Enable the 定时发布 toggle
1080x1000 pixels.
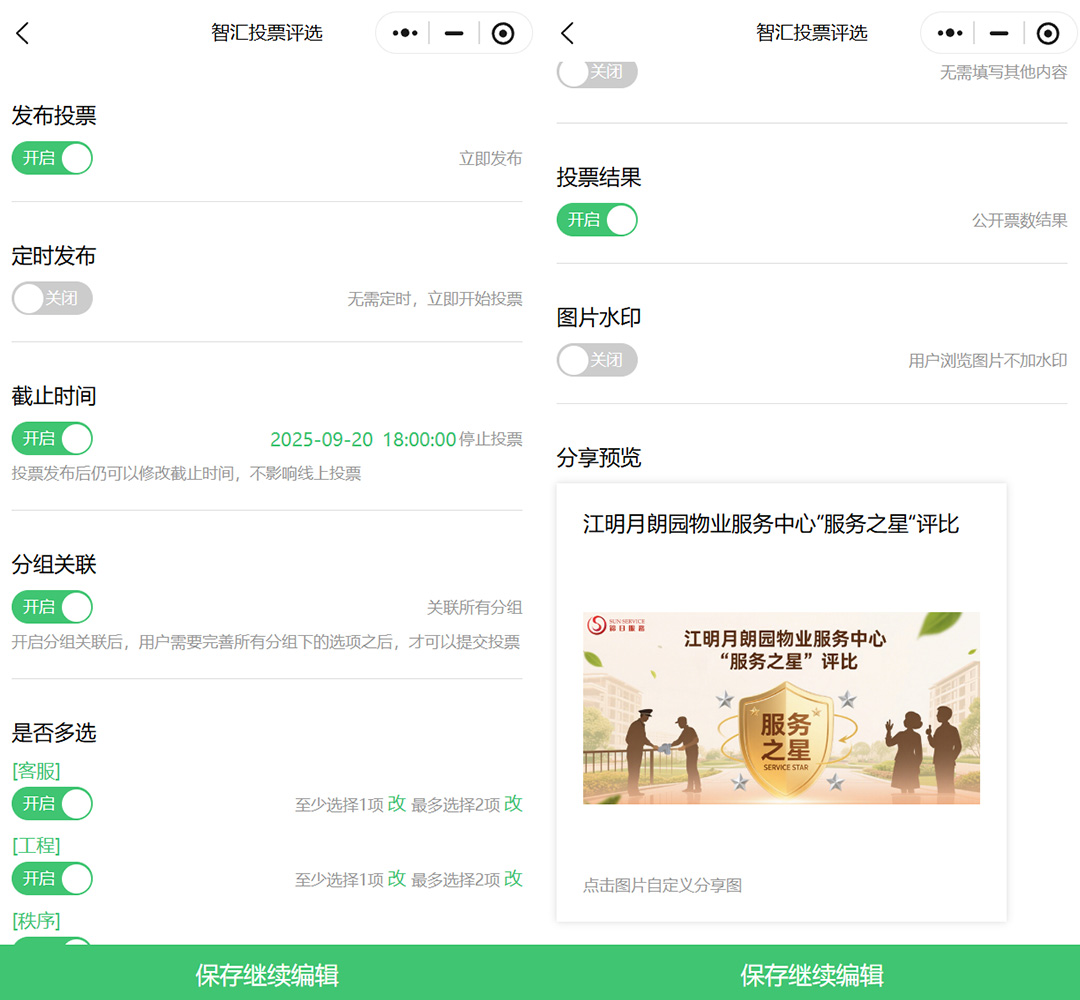[x=52, y=298]
